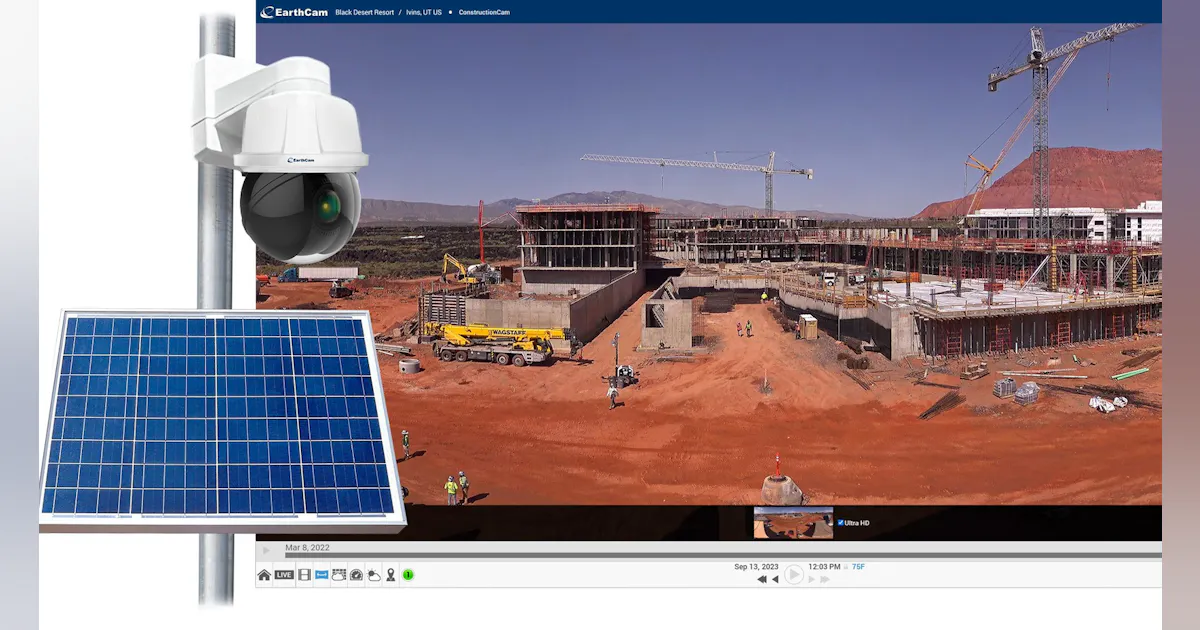
Task: Click the ConstructionCam label
Action: point(483,12)
